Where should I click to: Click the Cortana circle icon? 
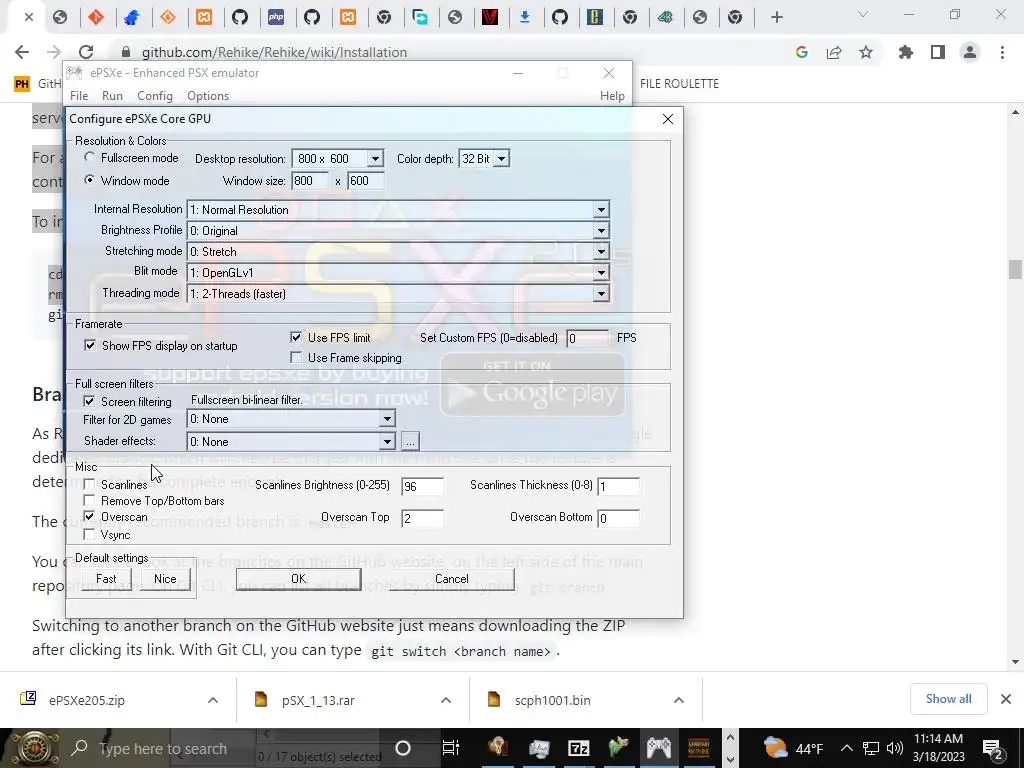point(403,748)
